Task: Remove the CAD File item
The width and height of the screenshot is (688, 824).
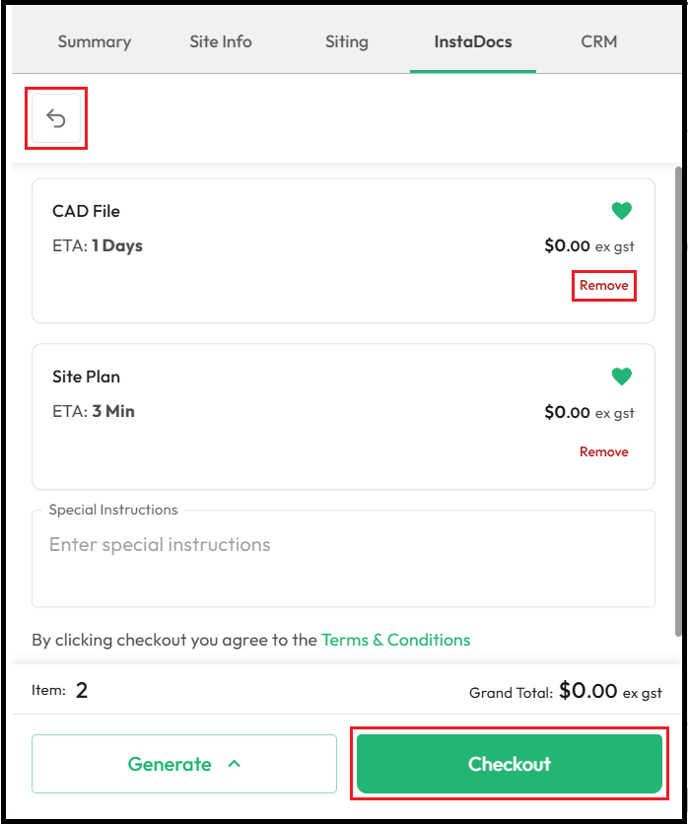Action: tap(604, 285)
